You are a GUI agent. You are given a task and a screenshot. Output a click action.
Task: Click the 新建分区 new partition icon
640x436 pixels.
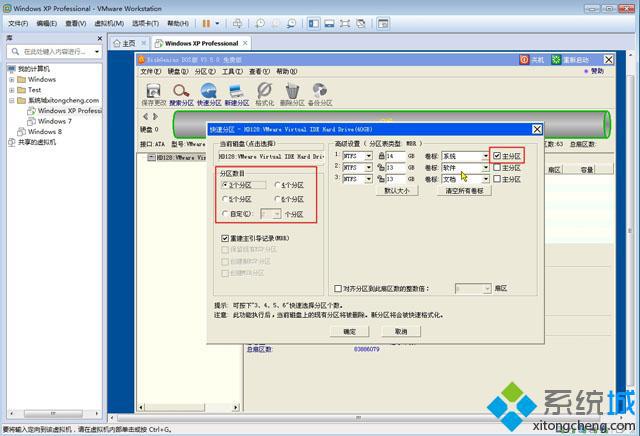point(236,90)
